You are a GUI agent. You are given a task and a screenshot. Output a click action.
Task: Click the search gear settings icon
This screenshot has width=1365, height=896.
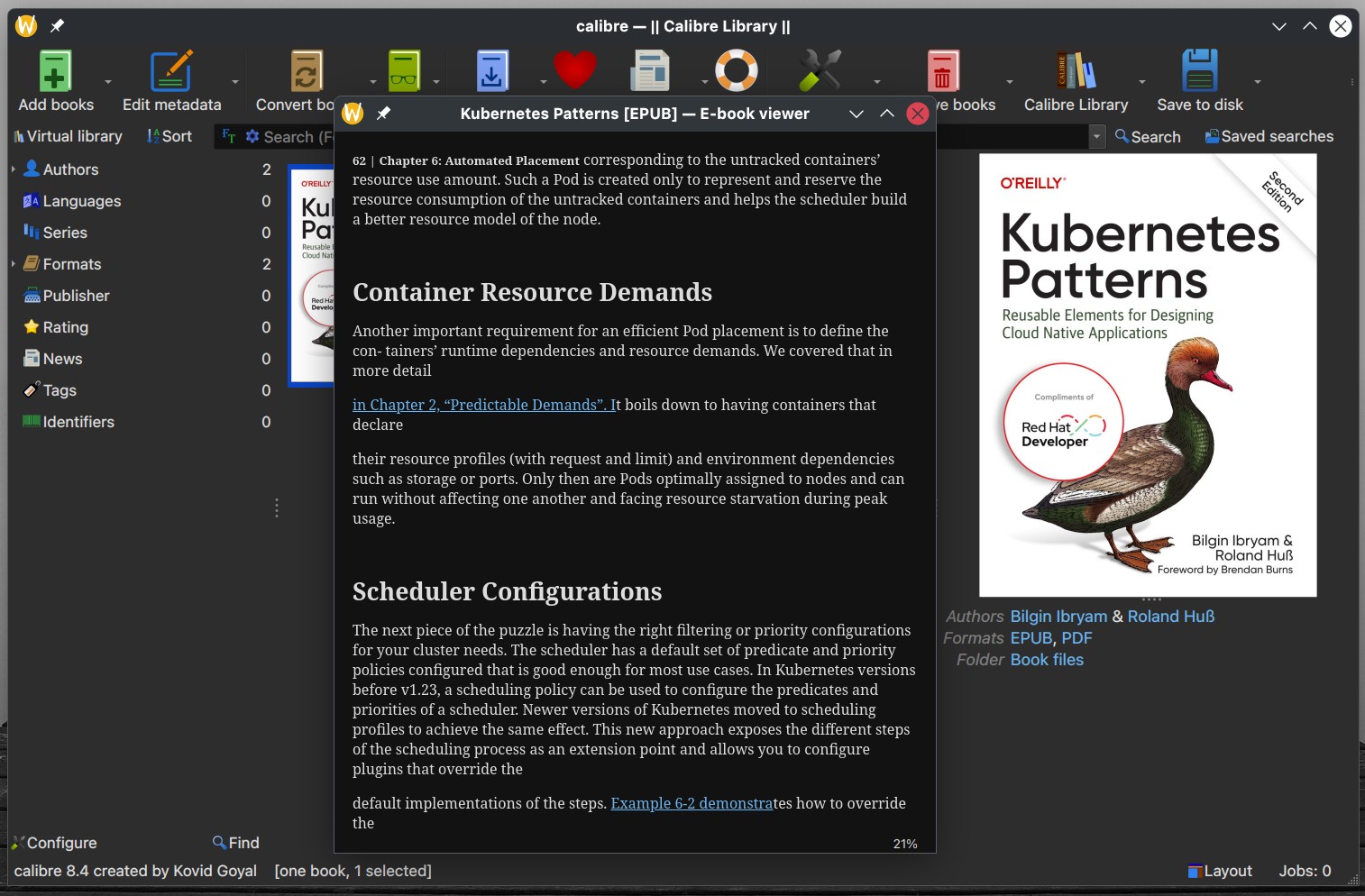(252, 136)
